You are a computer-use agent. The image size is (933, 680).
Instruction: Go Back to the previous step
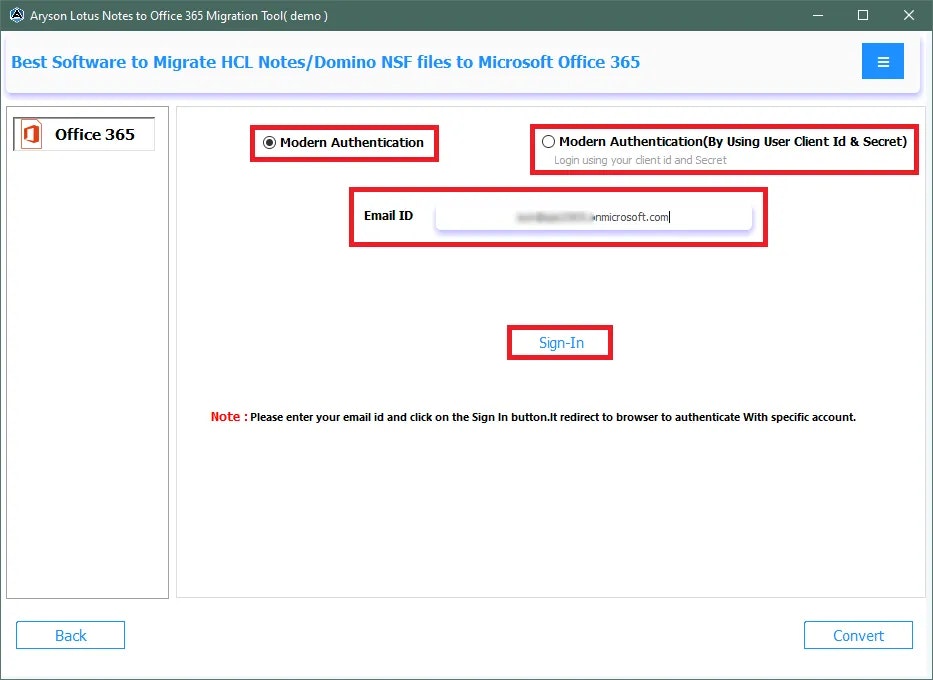tap(70, 635)
